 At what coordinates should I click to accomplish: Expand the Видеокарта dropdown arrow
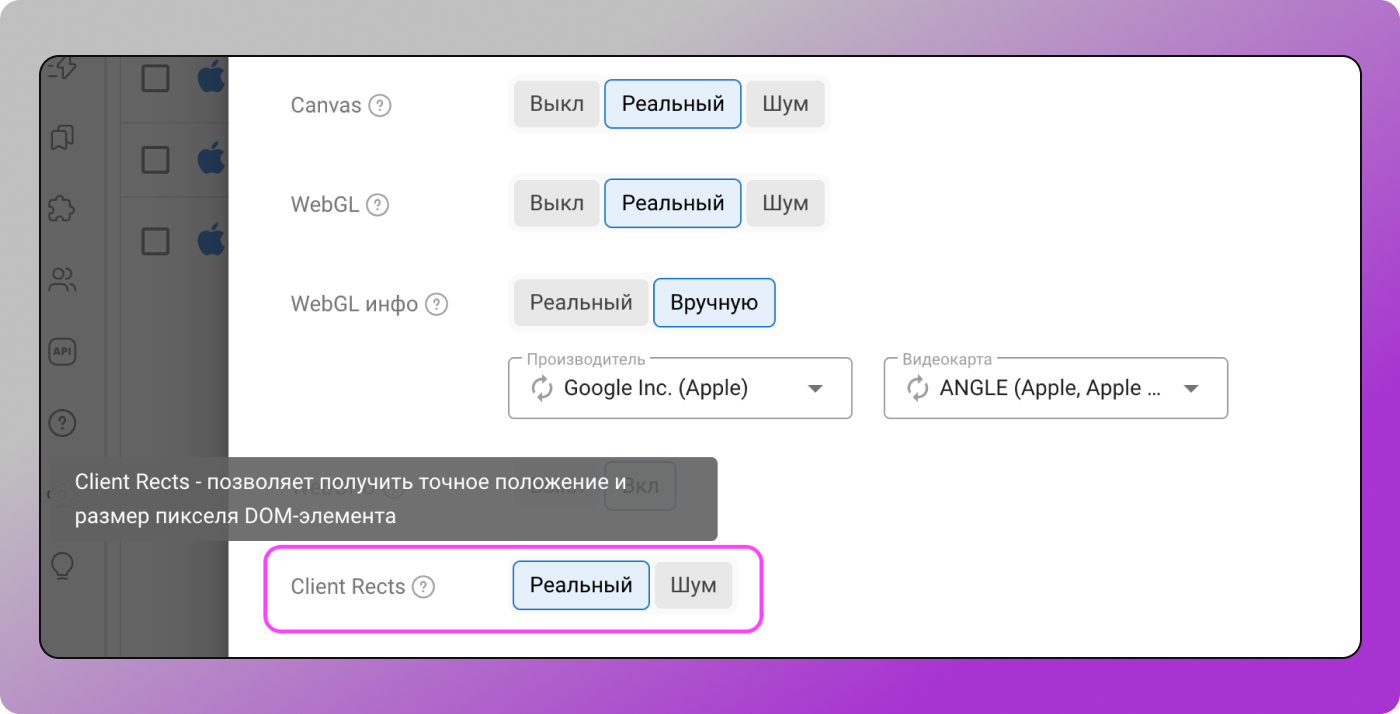pos(1191,388)
